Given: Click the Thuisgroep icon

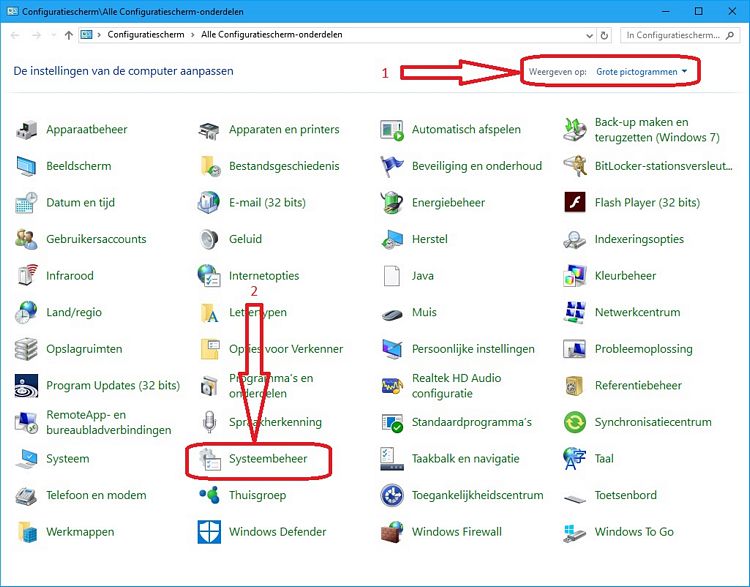Looking at the screenshot, I should click(209, 495).
